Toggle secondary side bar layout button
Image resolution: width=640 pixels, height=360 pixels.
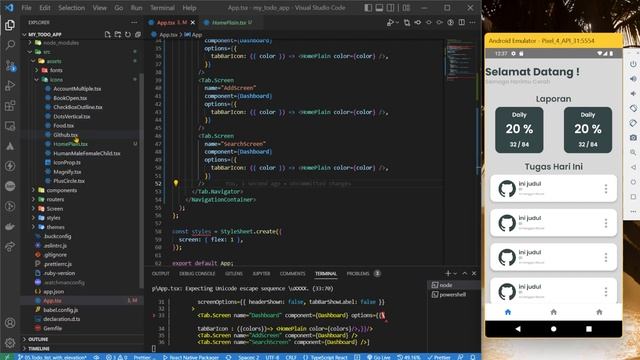pyautogui.click(x=391, y=8)
